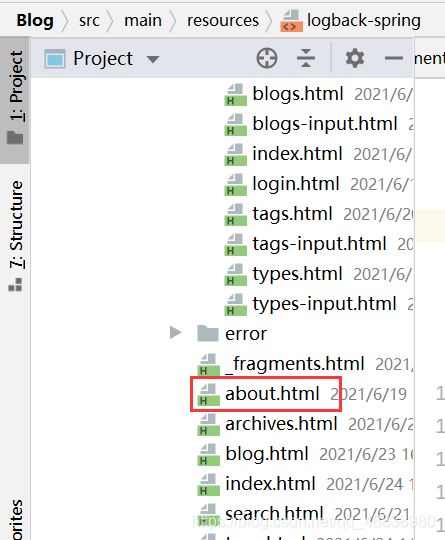The width and height of the screenshot is (445, 540).
Task: Collapse all with the collapse icon
Action: click(306, 58)
